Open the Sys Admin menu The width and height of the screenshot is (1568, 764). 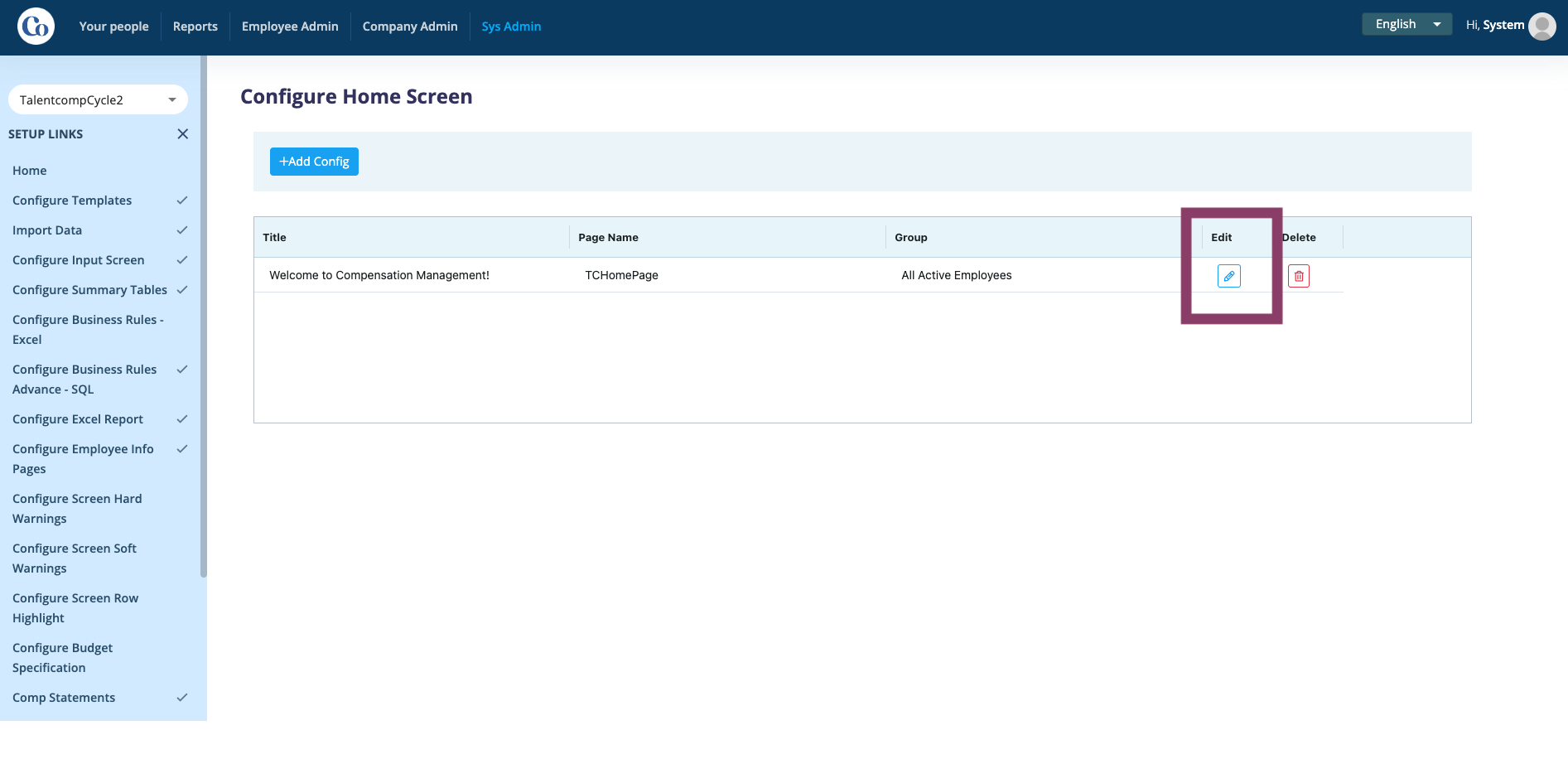point(511,27)
